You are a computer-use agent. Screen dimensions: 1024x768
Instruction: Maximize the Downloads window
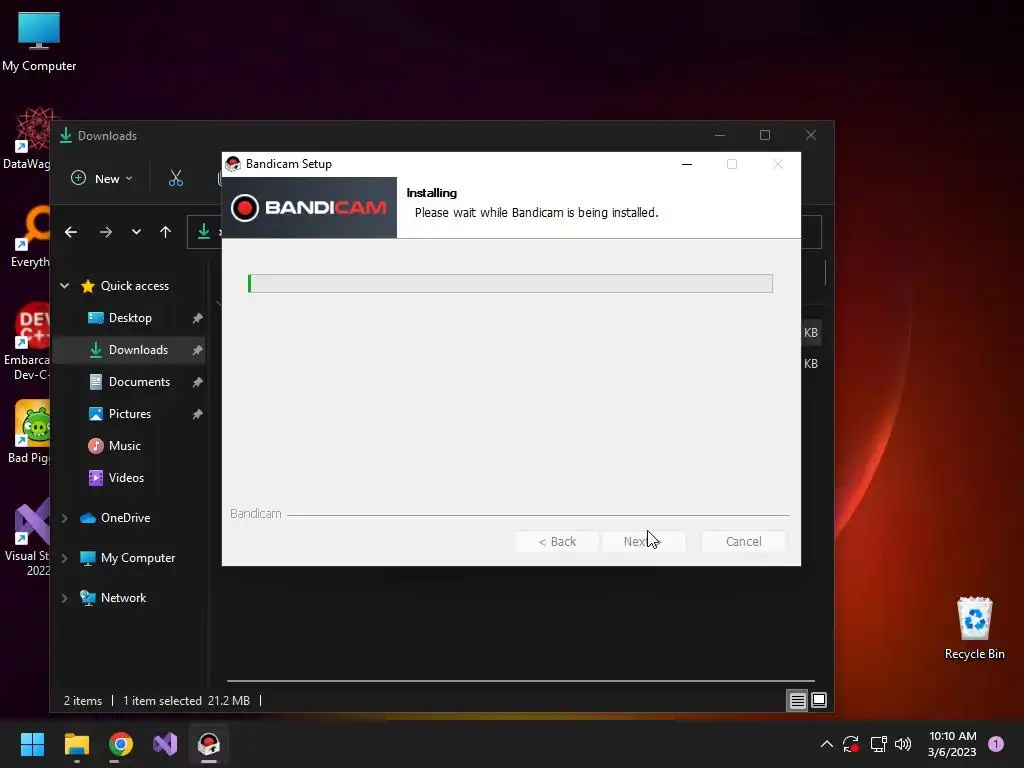[x=765, y=135]
